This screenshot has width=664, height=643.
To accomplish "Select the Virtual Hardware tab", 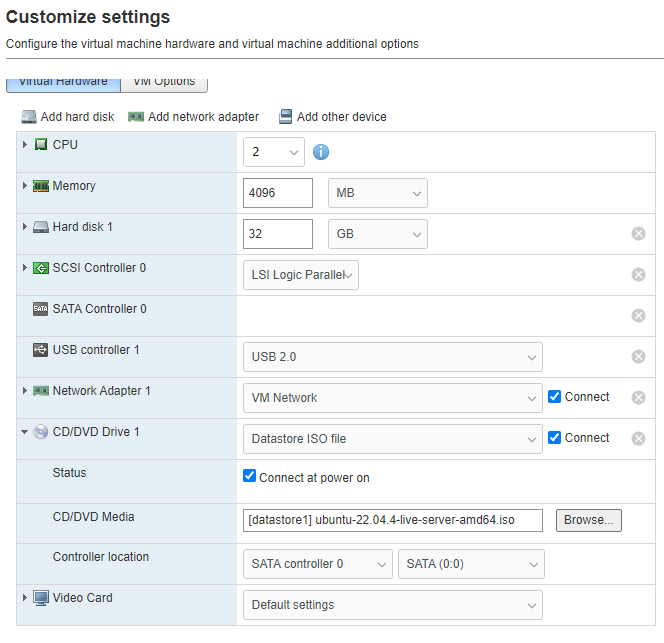I will pyautogui.click(x=63, y=82).
